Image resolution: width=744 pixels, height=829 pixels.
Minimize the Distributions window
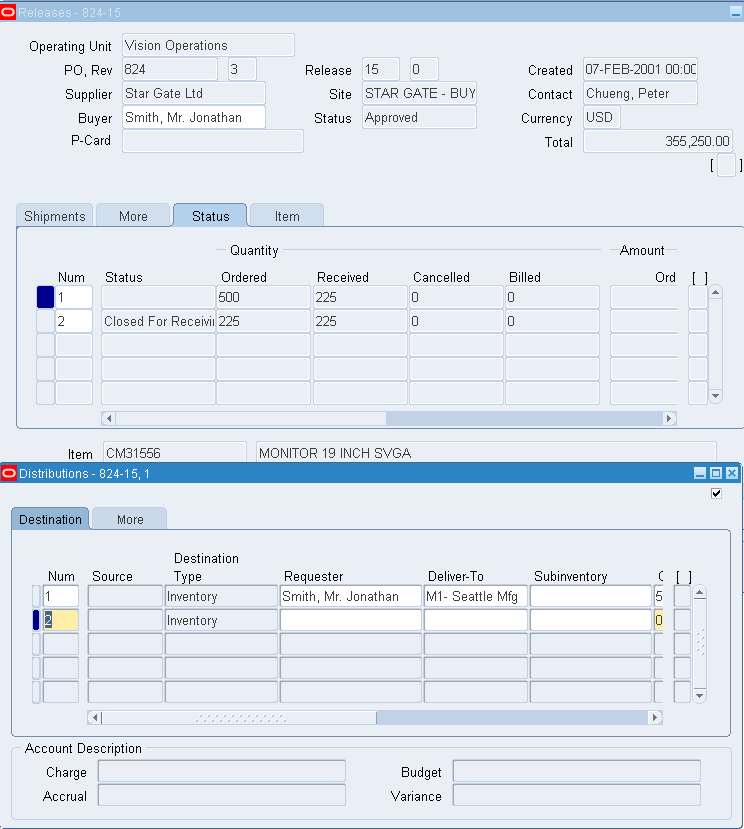(701, 473)
